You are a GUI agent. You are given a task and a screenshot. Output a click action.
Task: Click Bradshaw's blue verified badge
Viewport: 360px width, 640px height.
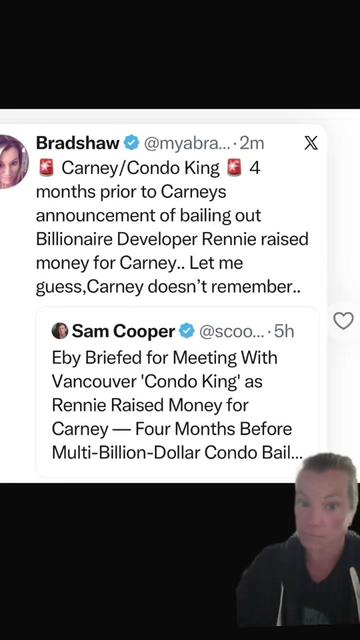coord(130,143)
